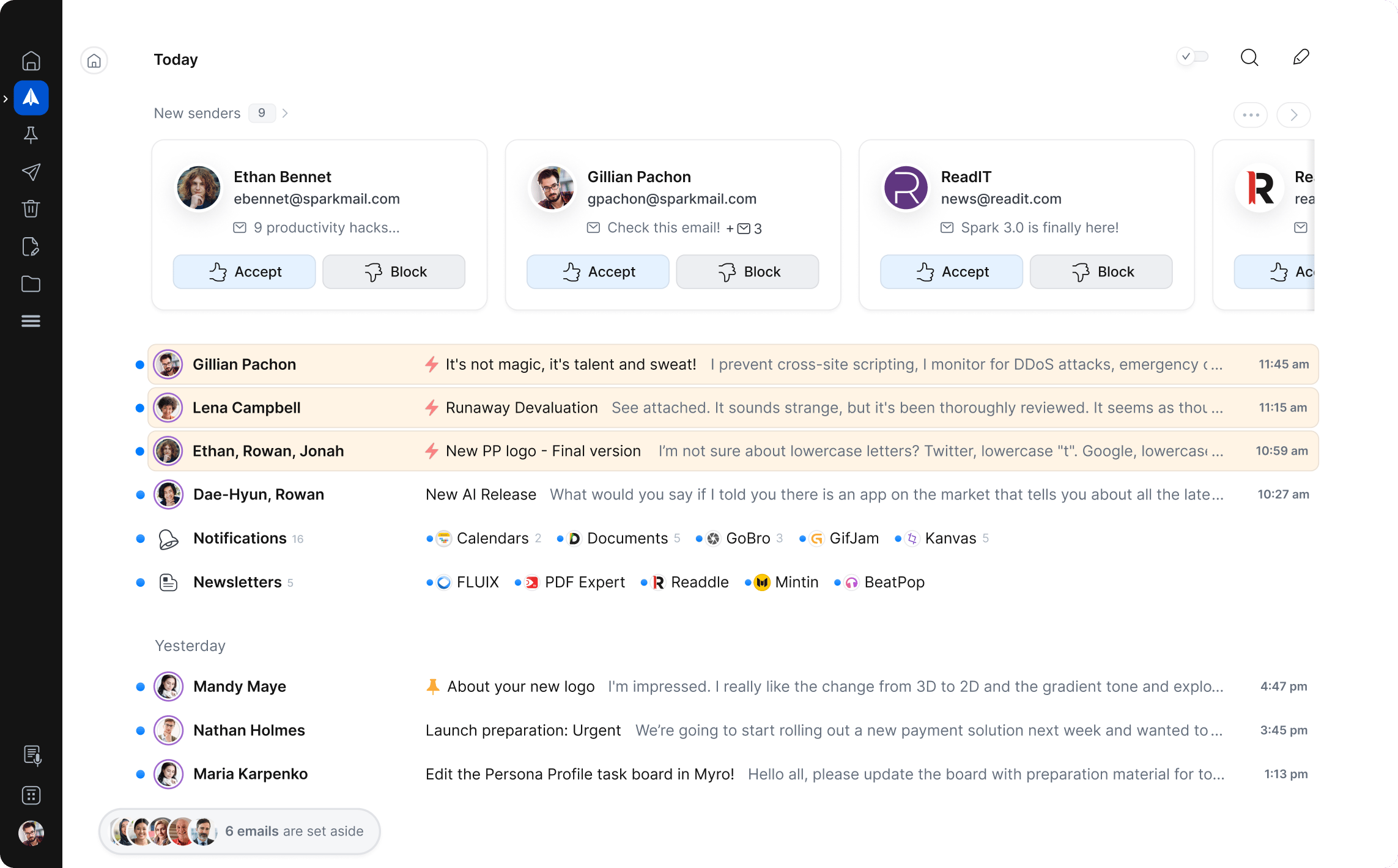Open the folders icon in sidebar
Viewport: 1398px width, 868px height.
click(x=31, y=284)
